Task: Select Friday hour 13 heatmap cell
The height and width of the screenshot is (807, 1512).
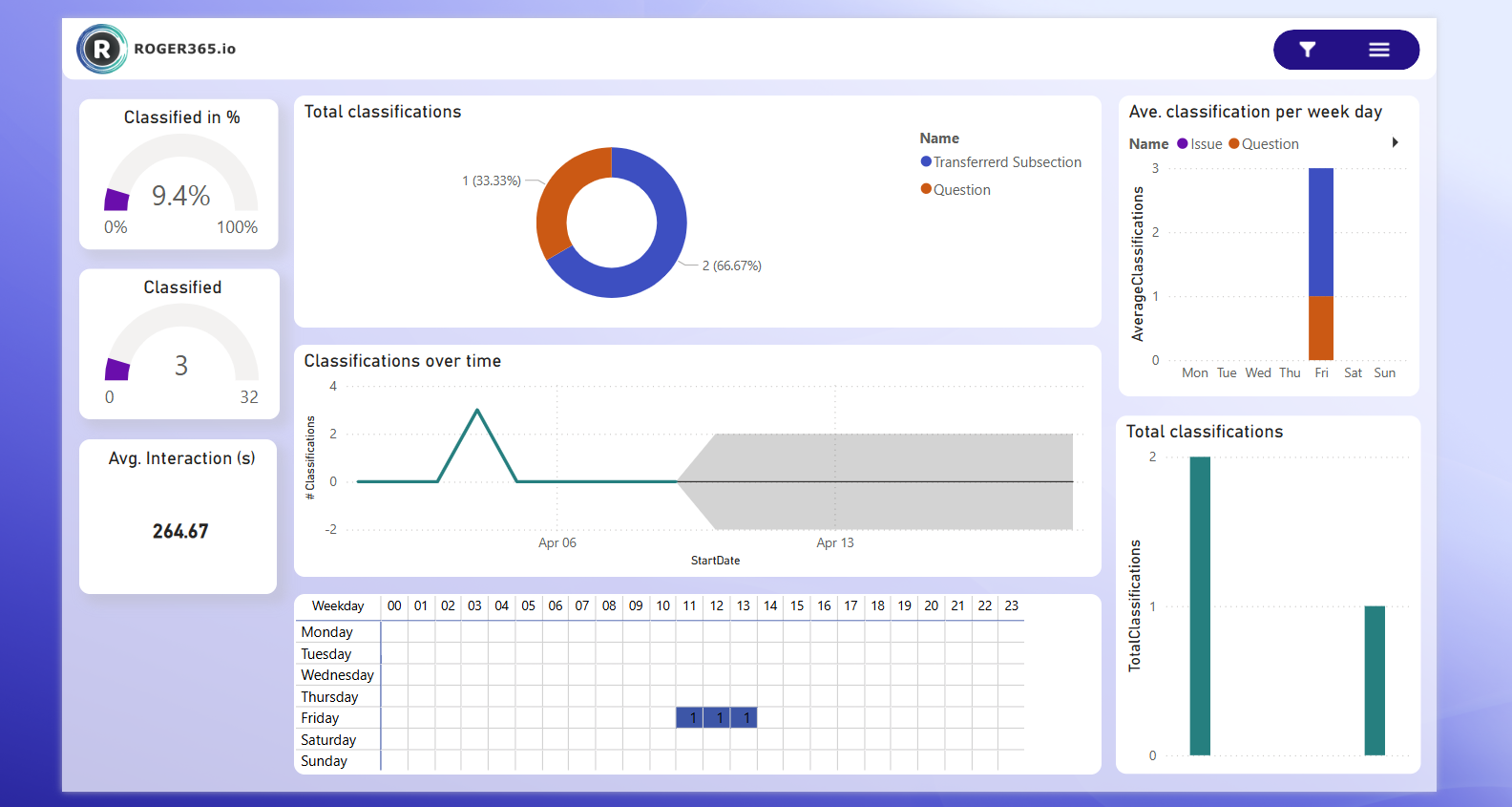Action: click(x=745, y=718)
